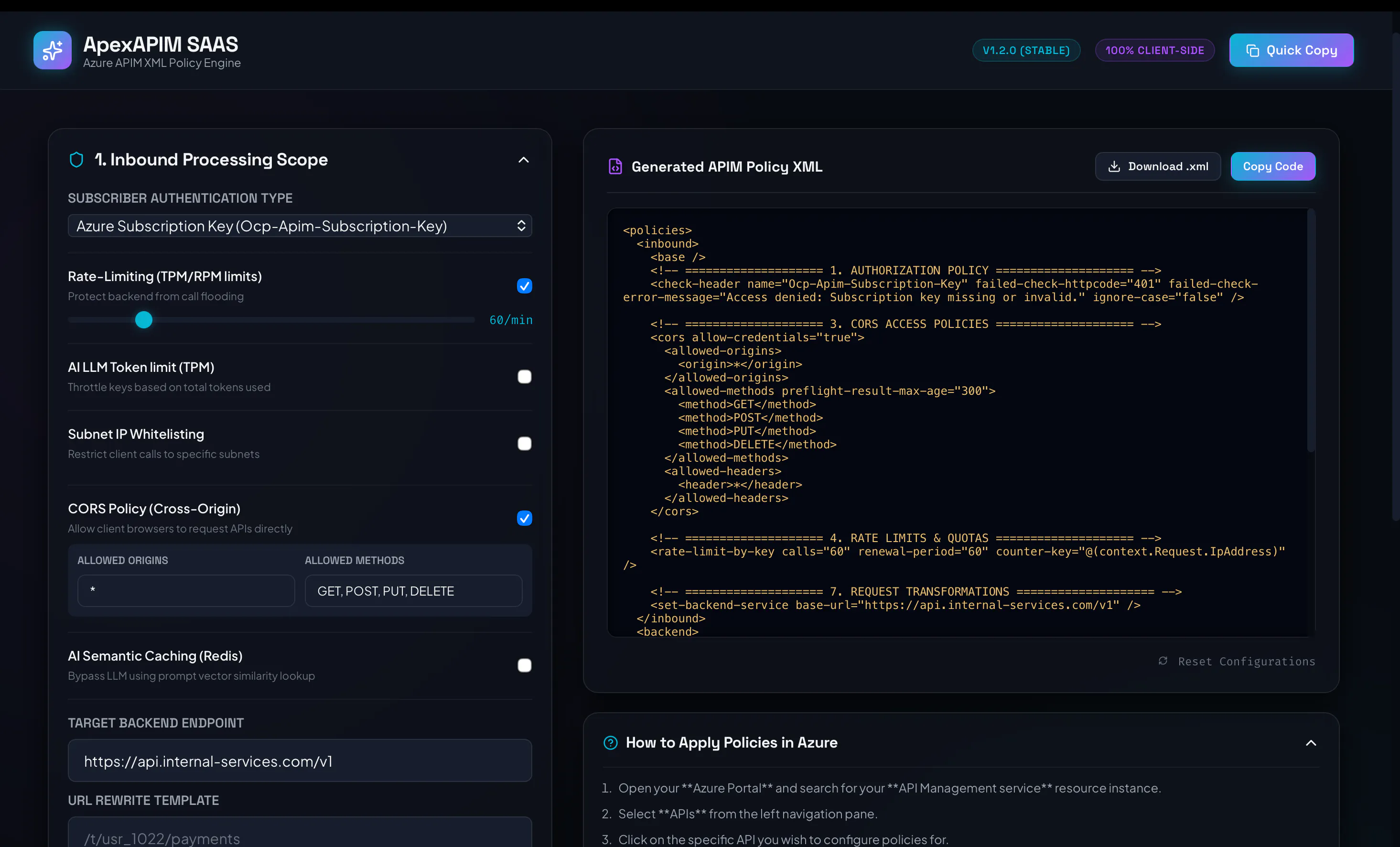Viewport: 1400px width, 847px height.
Task: Click the "Bypass LLM using prompt vector" description
Action: pyautogui.click(x=192, y=676)
